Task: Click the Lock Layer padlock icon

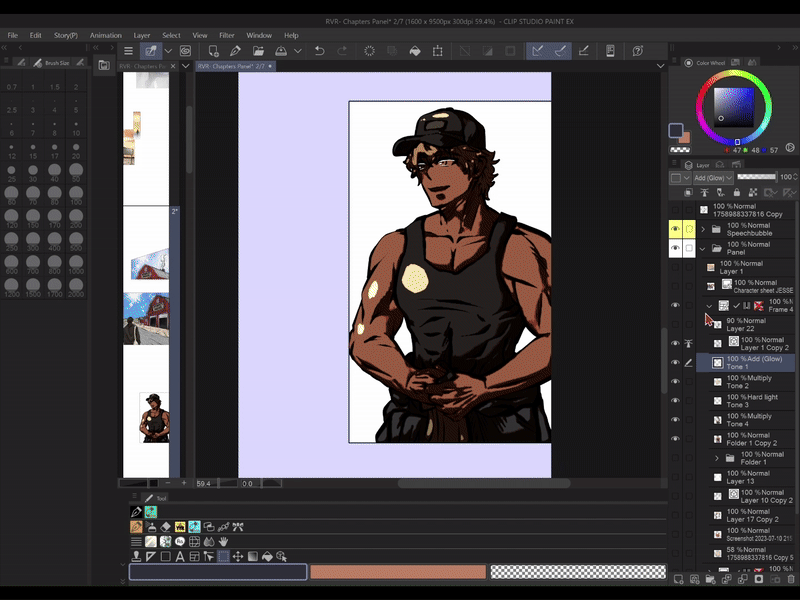Action: tap(737, 191)
